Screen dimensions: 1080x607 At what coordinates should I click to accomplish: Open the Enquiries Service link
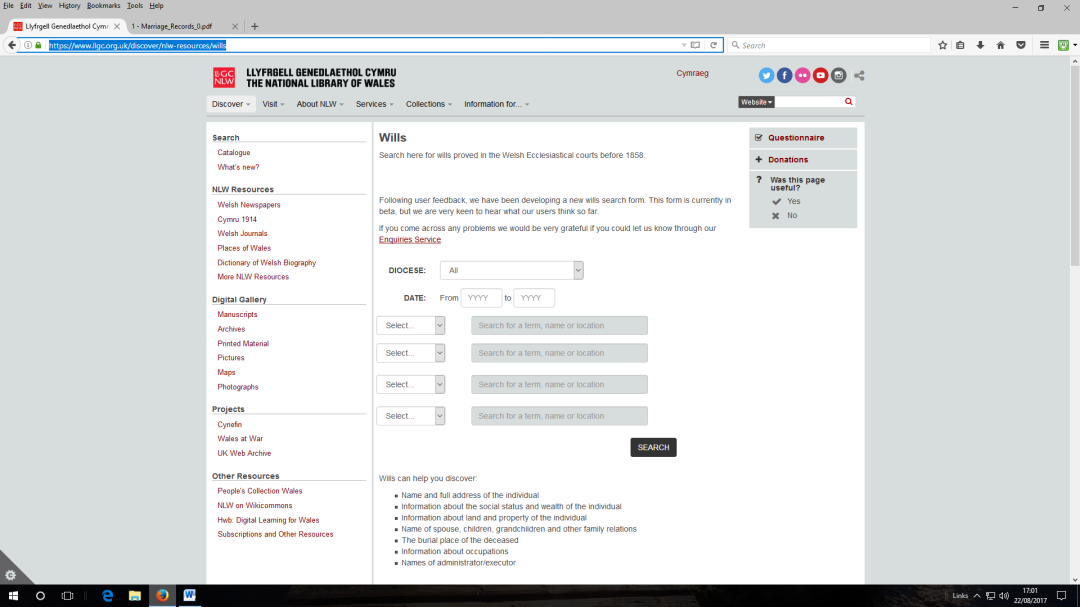tap(409, 240)
